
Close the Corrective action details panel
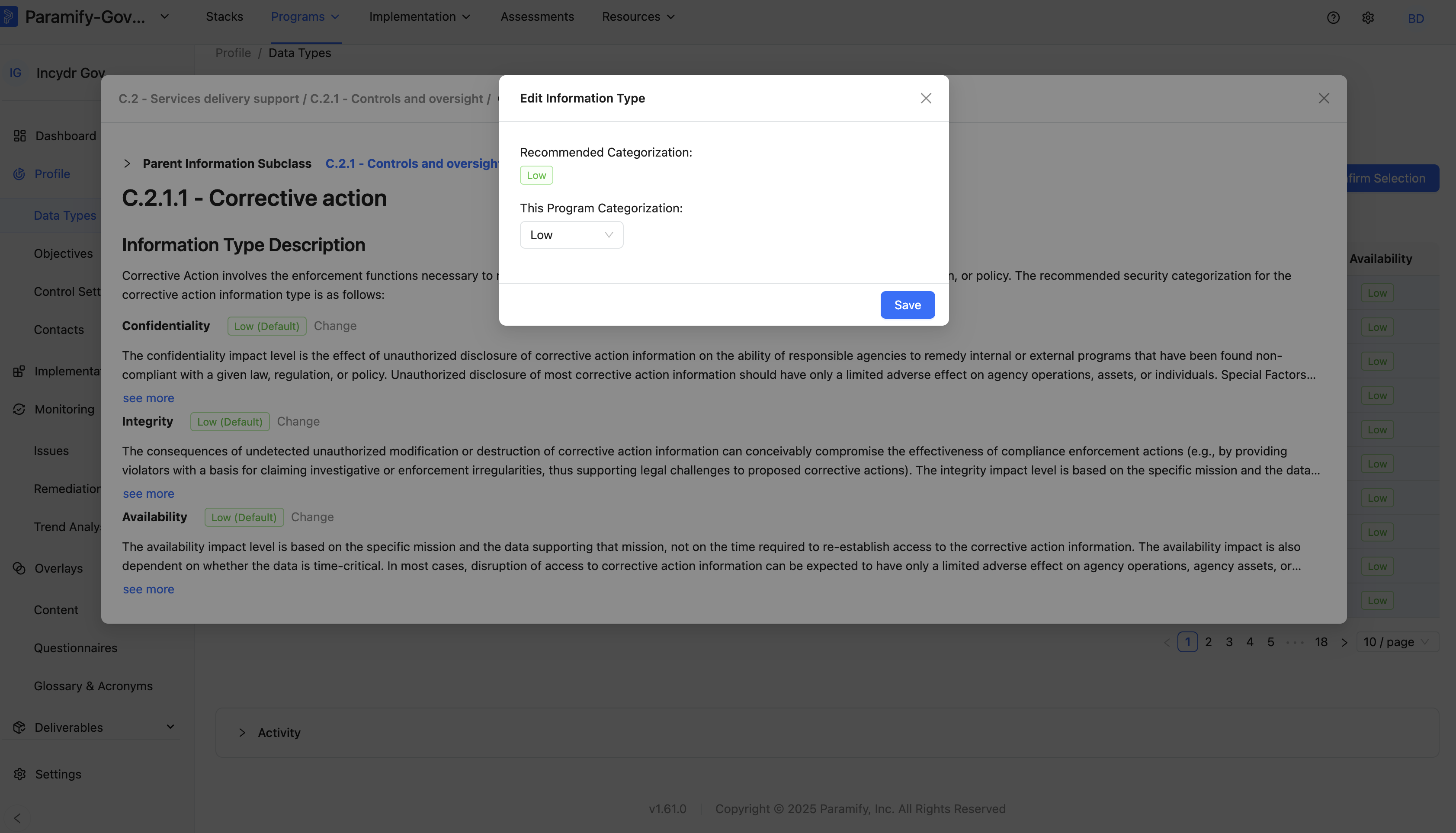point(1324,99)
